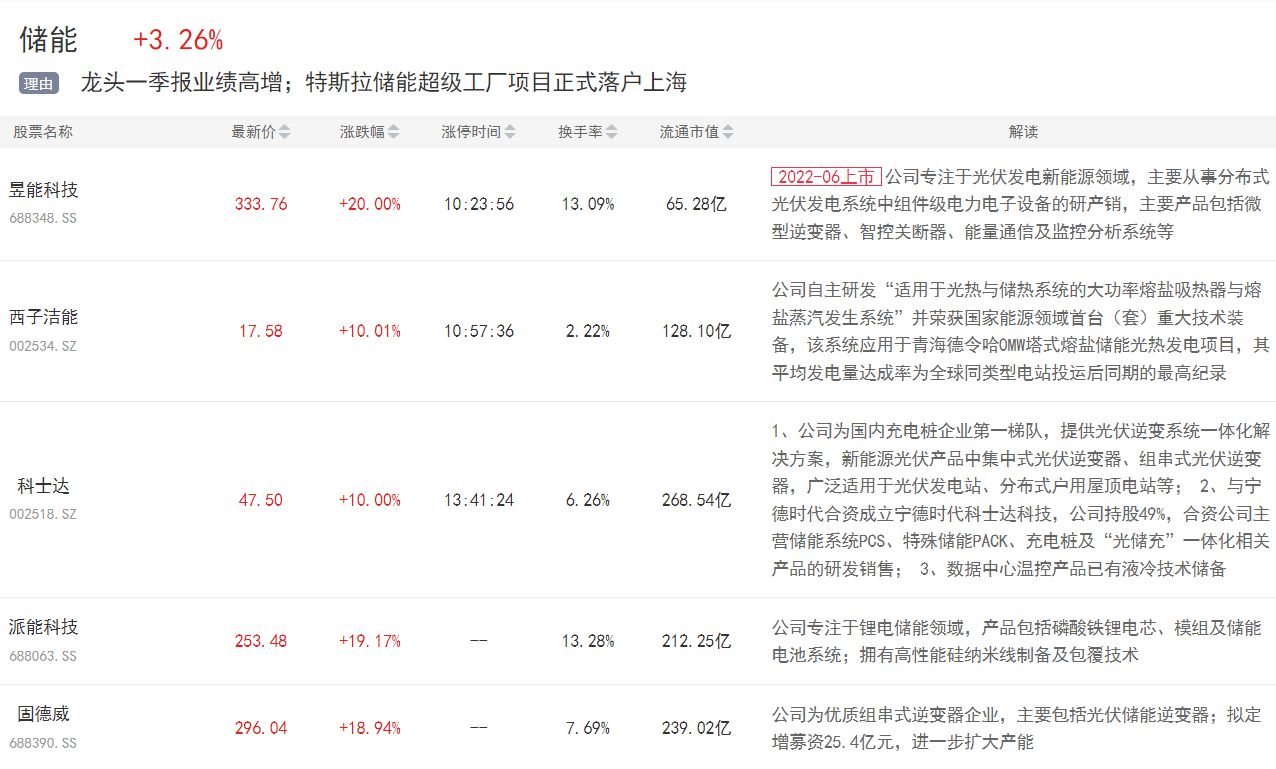Open stock 固德威
Screen dimensions: 1276x769
coord(44,714)
